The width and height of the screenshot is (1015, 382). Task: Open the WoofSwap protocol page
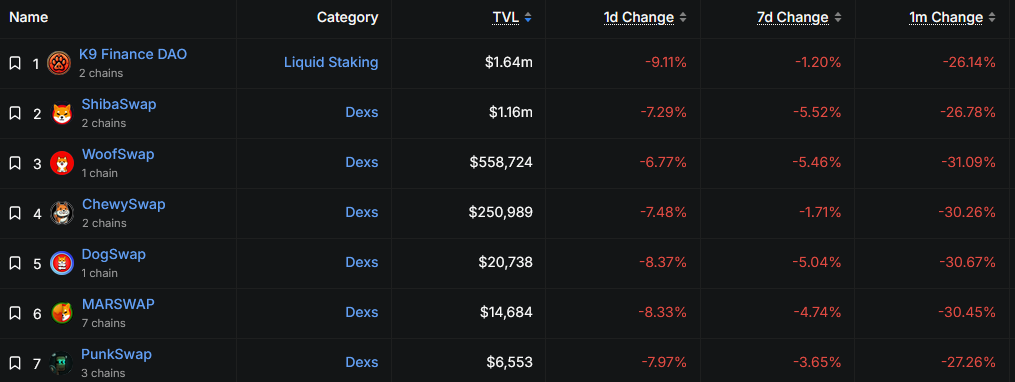click(118, 155)
